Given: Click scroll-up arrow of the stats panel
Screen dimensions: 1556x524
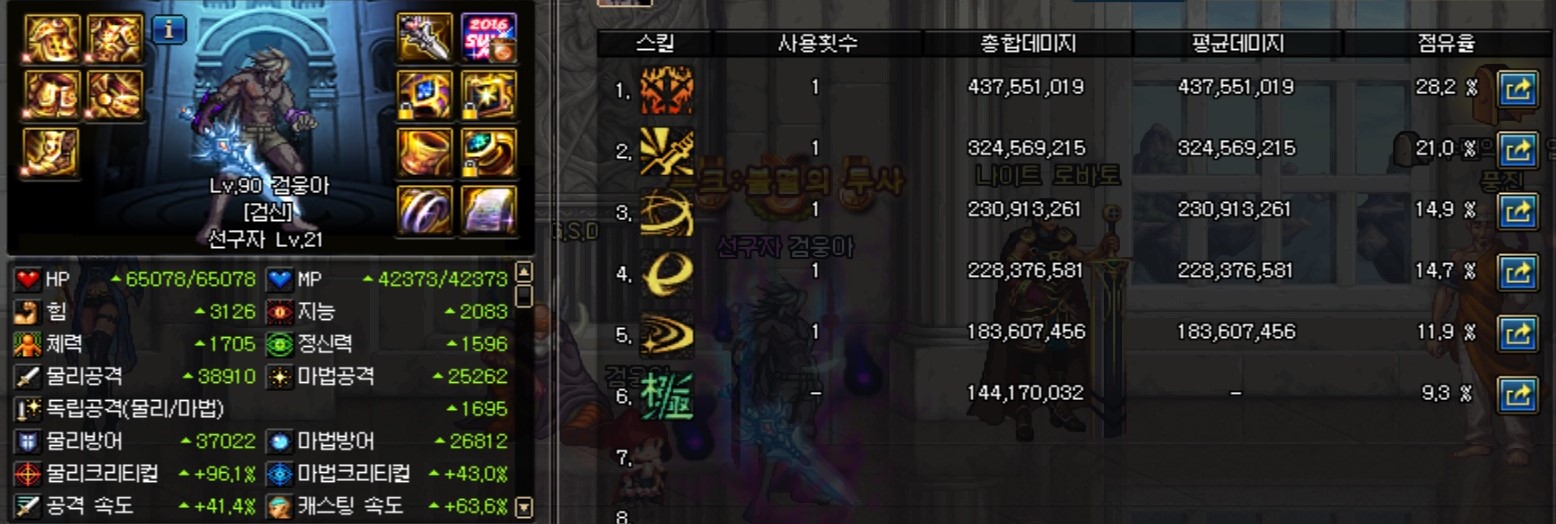Looking at the screenshot, I should coord(524,273).
